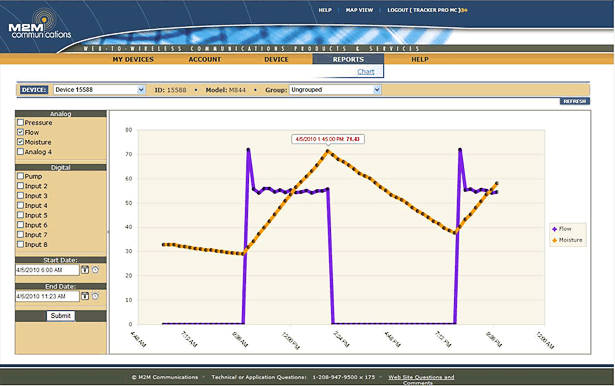Click LOGOUT link in header
The width and height of the screenshot is (615, 386).
pyautogui.click(x=425, y=10)
